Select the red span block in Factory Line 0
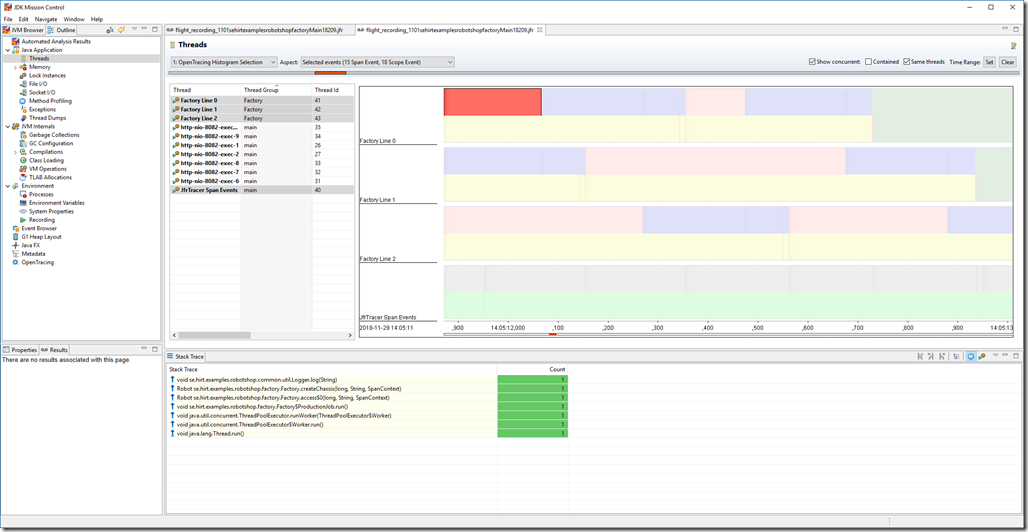 pos(492,102)
